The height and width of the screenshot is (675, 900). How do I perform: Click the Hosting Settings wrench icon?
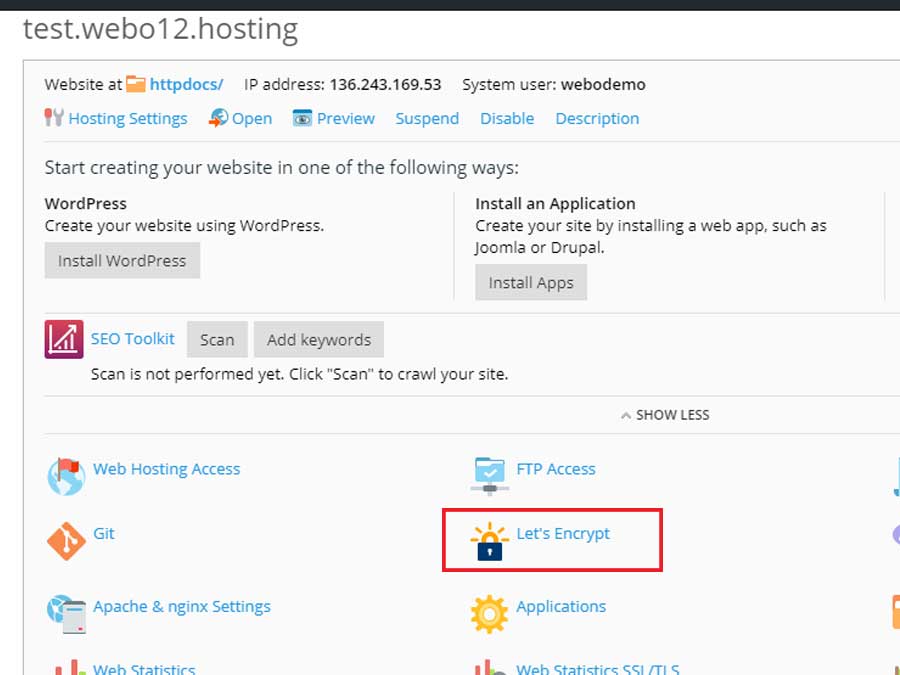coord(54,118)
